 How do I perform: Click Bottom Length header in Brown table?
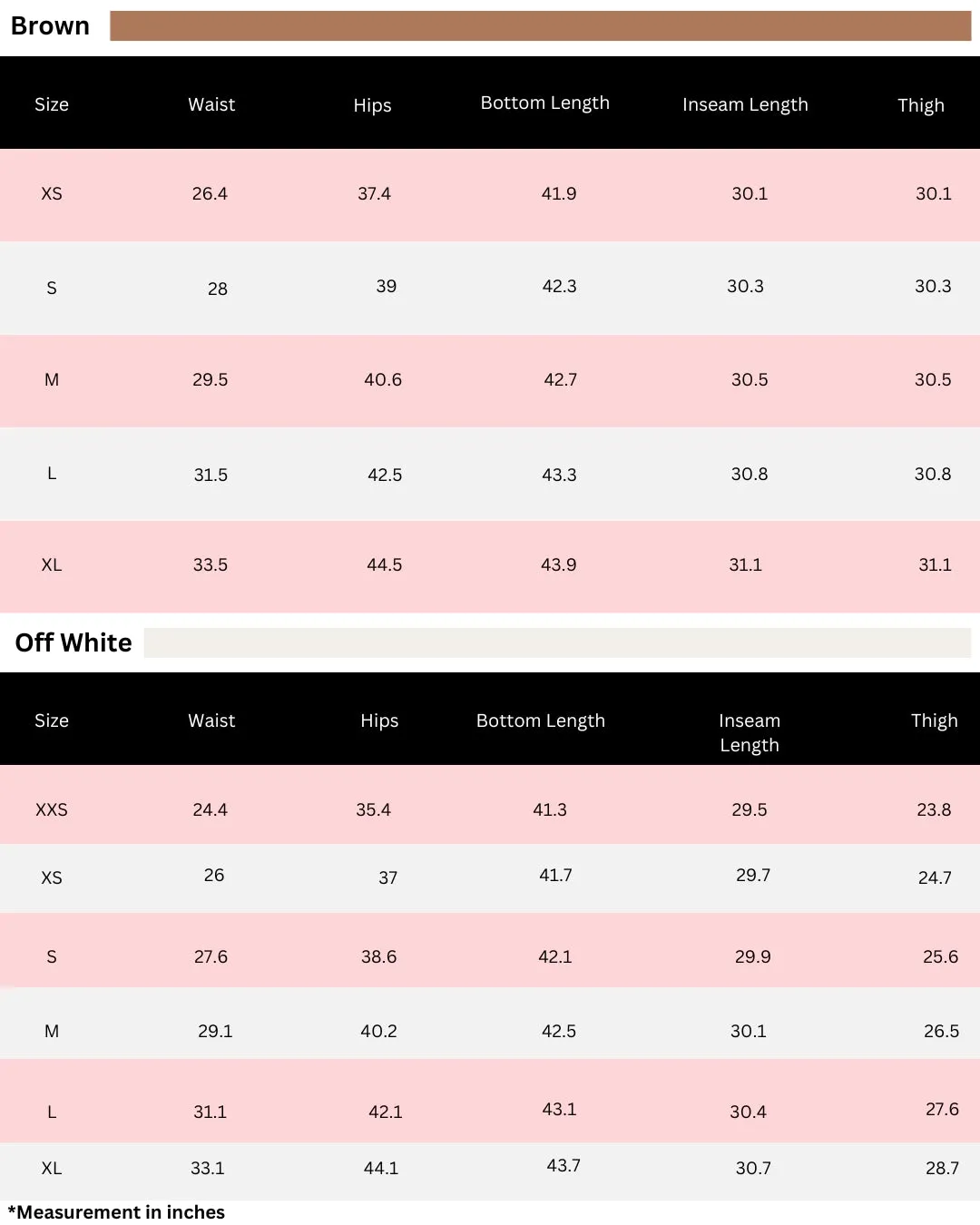click(x=545, y=103)
